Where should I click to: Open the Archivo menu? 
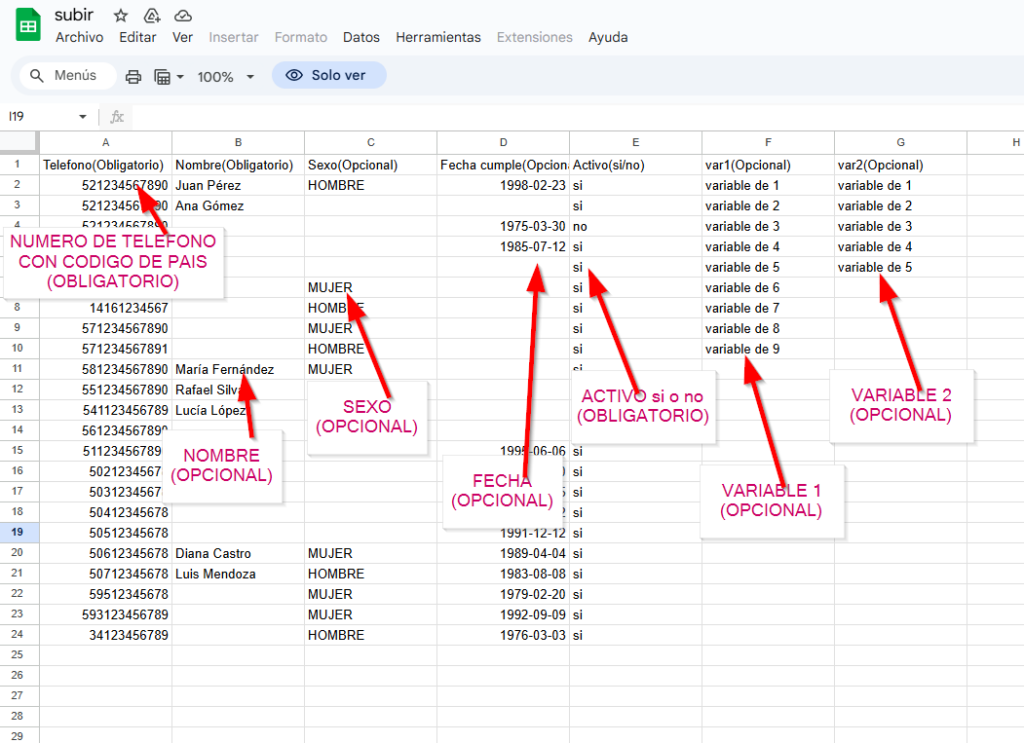[x=79, y=37]
